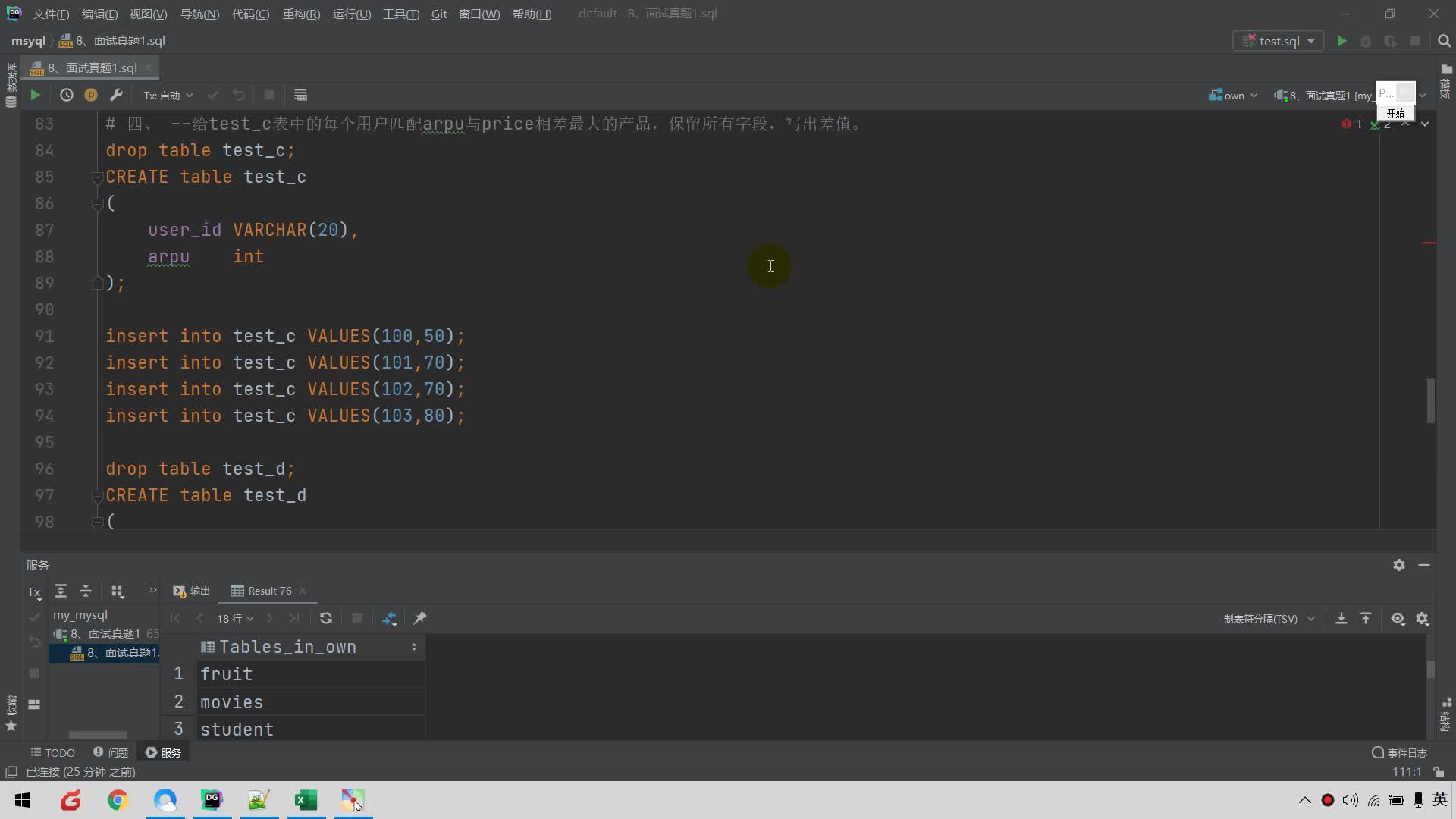Screen dimensions: 1456x819
Task: Click the mysql breadcrumb project name
Action: (x=28, y=41)
